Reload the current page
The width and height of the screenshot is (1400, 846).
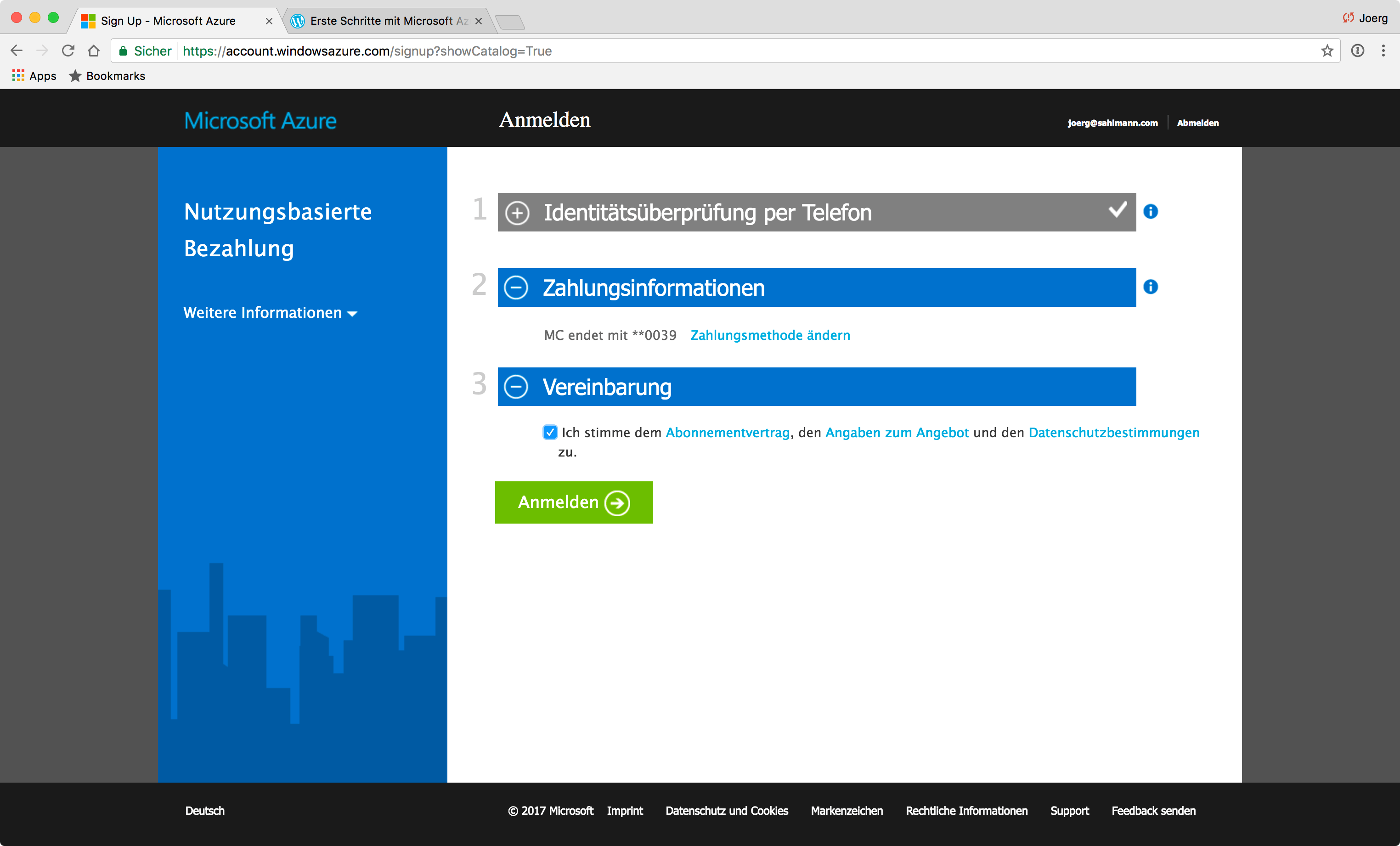point(68,51)
